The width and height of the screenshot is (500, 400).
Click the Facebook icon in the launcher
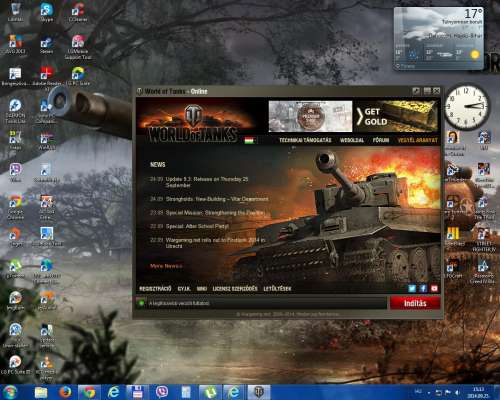coord(423,289)
